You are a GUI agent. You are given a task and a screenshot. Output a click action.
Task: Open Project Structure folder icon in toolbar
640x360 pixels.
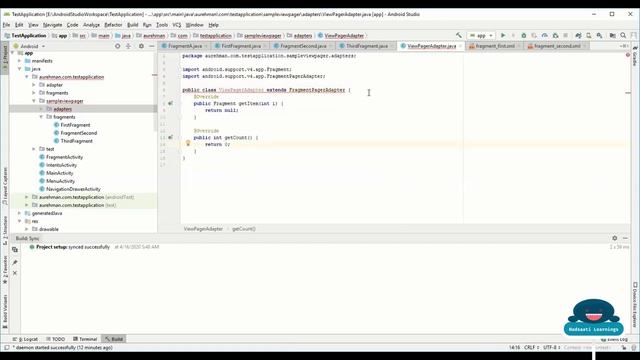[612, 36]
